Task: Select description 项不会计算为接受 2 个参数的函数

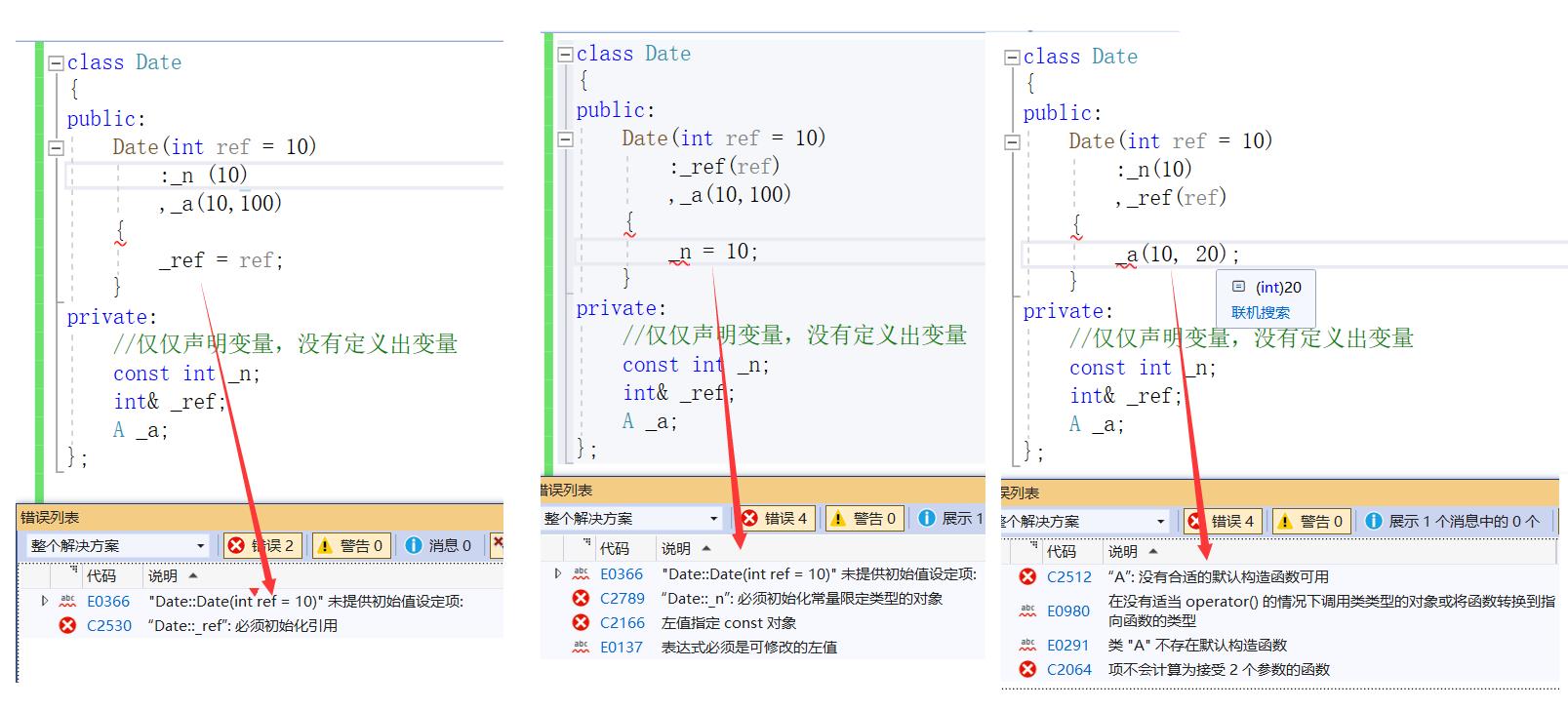Action: click(x=1219, y=669)
